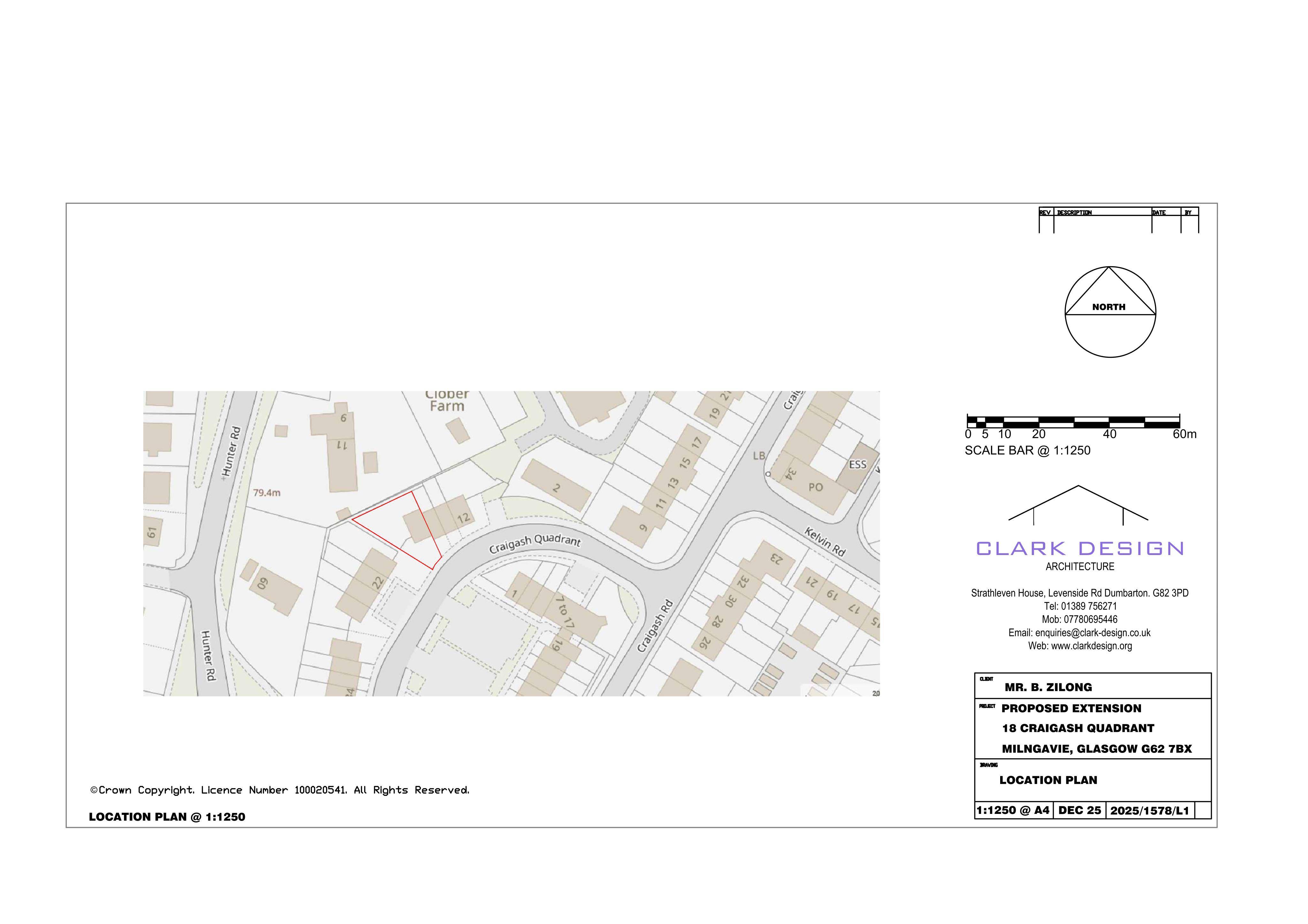The width and height of the screenshot is (1308, 924).
Task: Click the DESCRIPTION revision table header
Action: 1075,213
